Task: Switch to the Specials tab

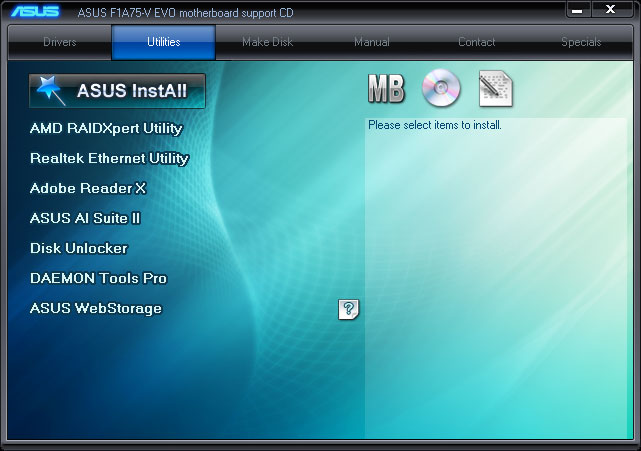Action: 581,42
